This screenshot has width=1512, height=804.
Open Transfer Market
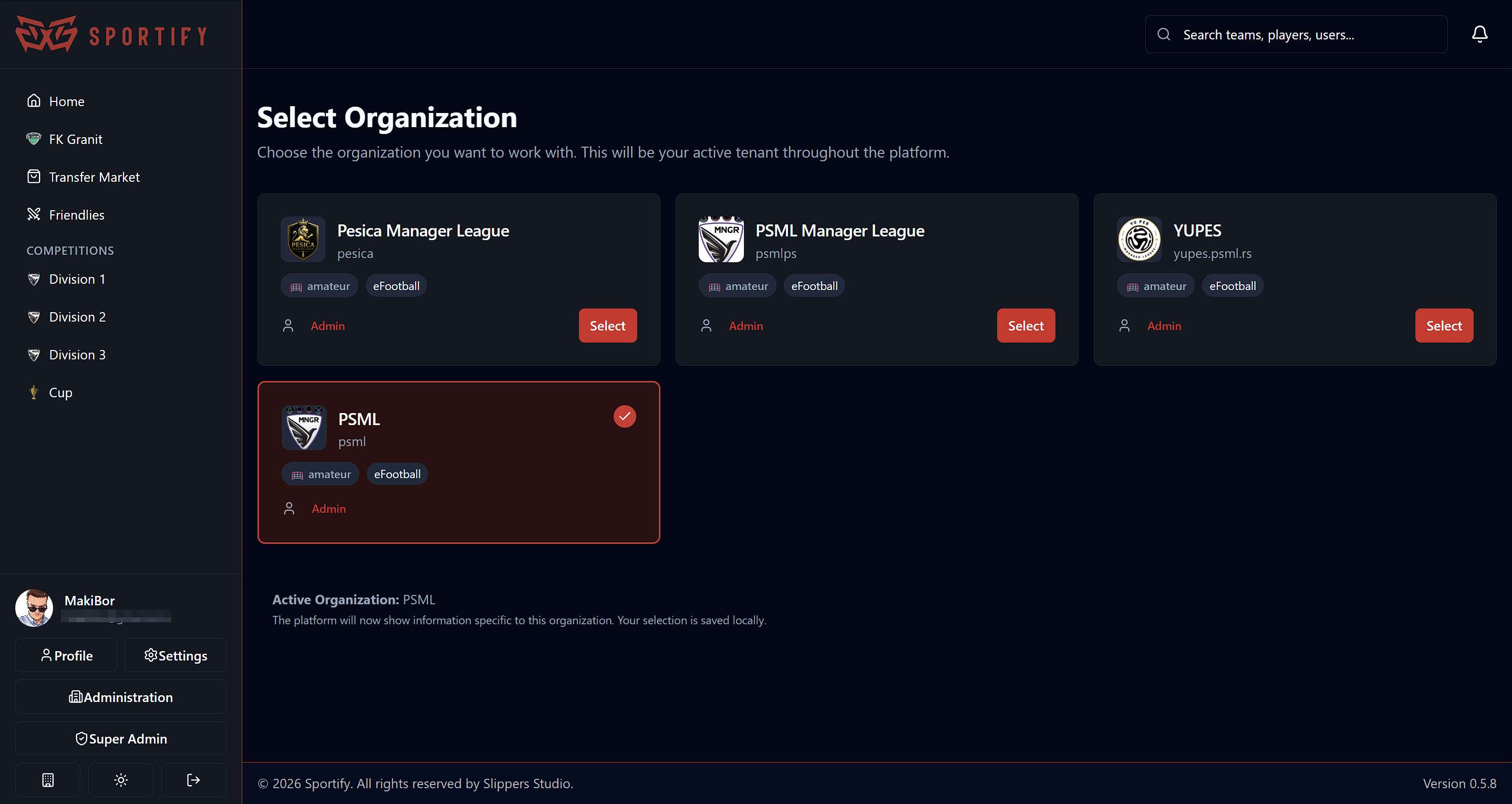click(x=121, y=177)
